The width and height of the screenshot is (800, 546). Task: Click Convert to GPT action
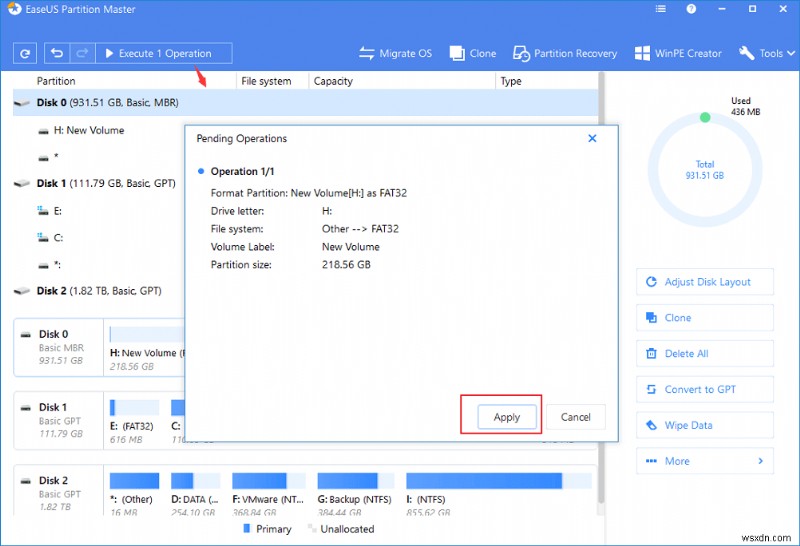(705, 389)
